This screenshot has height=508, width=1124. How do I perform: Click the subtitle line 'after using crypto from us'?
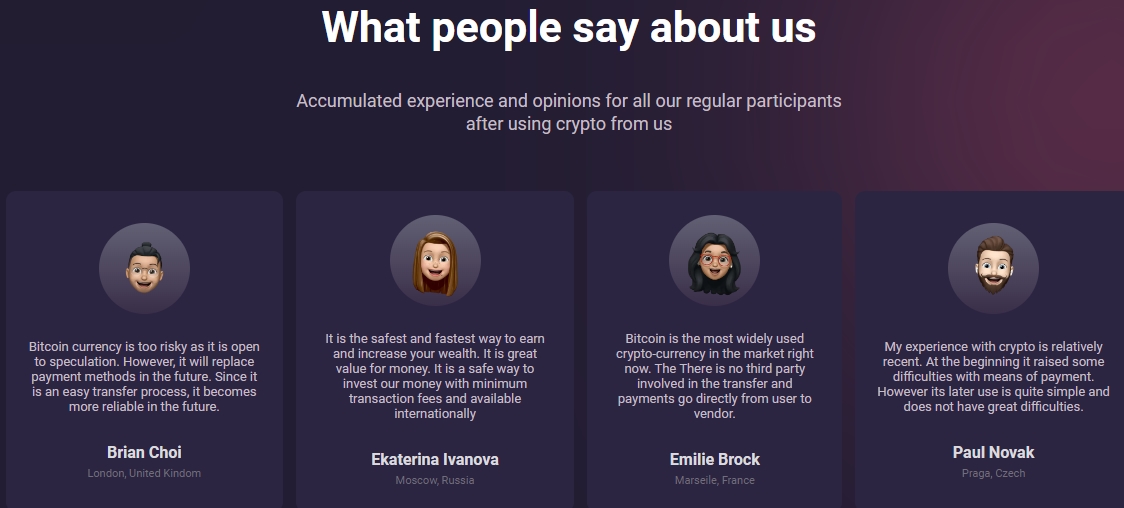tap(568, 125)
